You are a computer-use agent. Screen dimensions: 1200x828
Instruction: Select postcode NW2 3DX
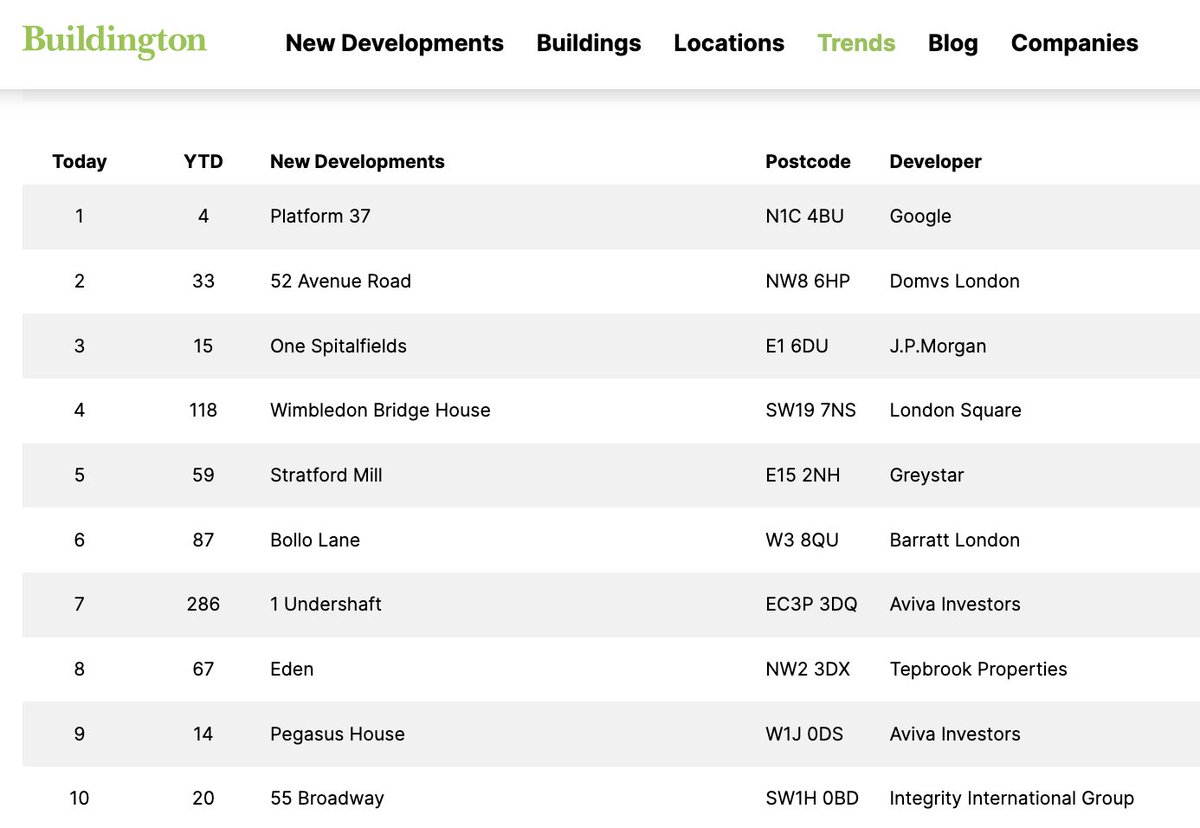(x=807, y=669)
